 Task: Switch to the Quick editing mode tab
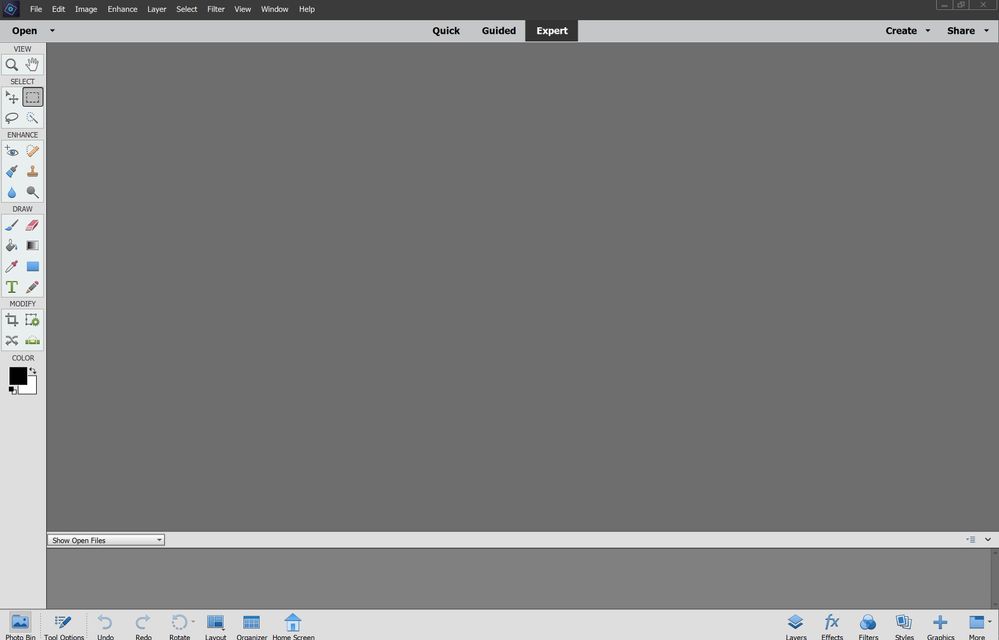[x=446, y=30]
